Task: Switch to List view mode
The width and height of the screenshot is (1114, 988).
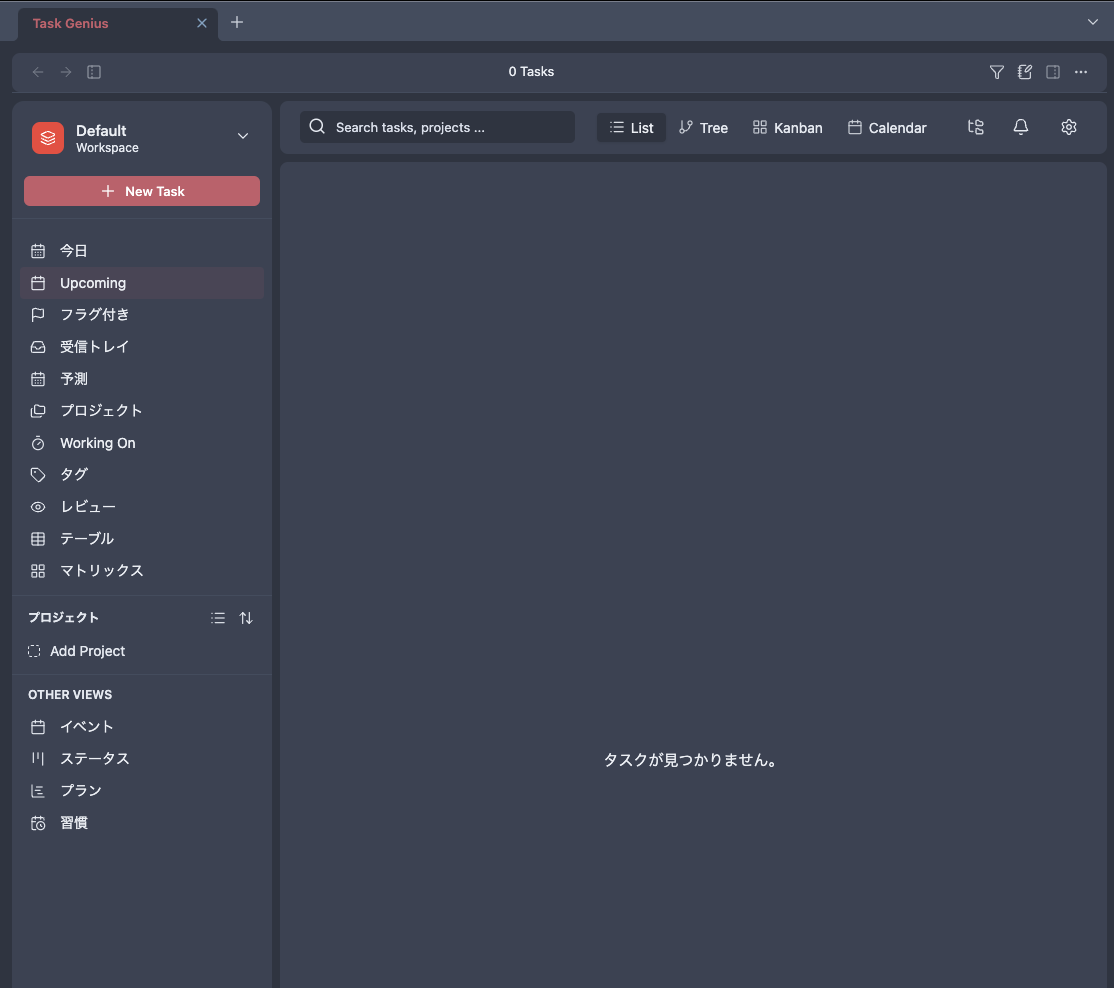Action: [x=632, y=128]
